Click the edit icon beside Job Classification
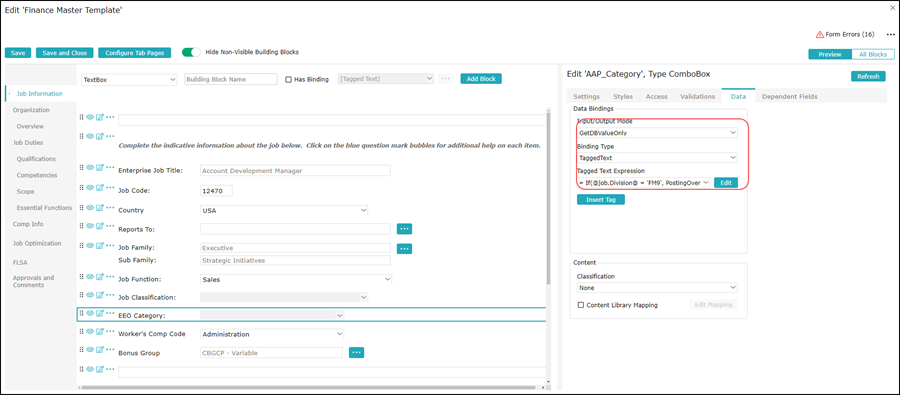 100,295
